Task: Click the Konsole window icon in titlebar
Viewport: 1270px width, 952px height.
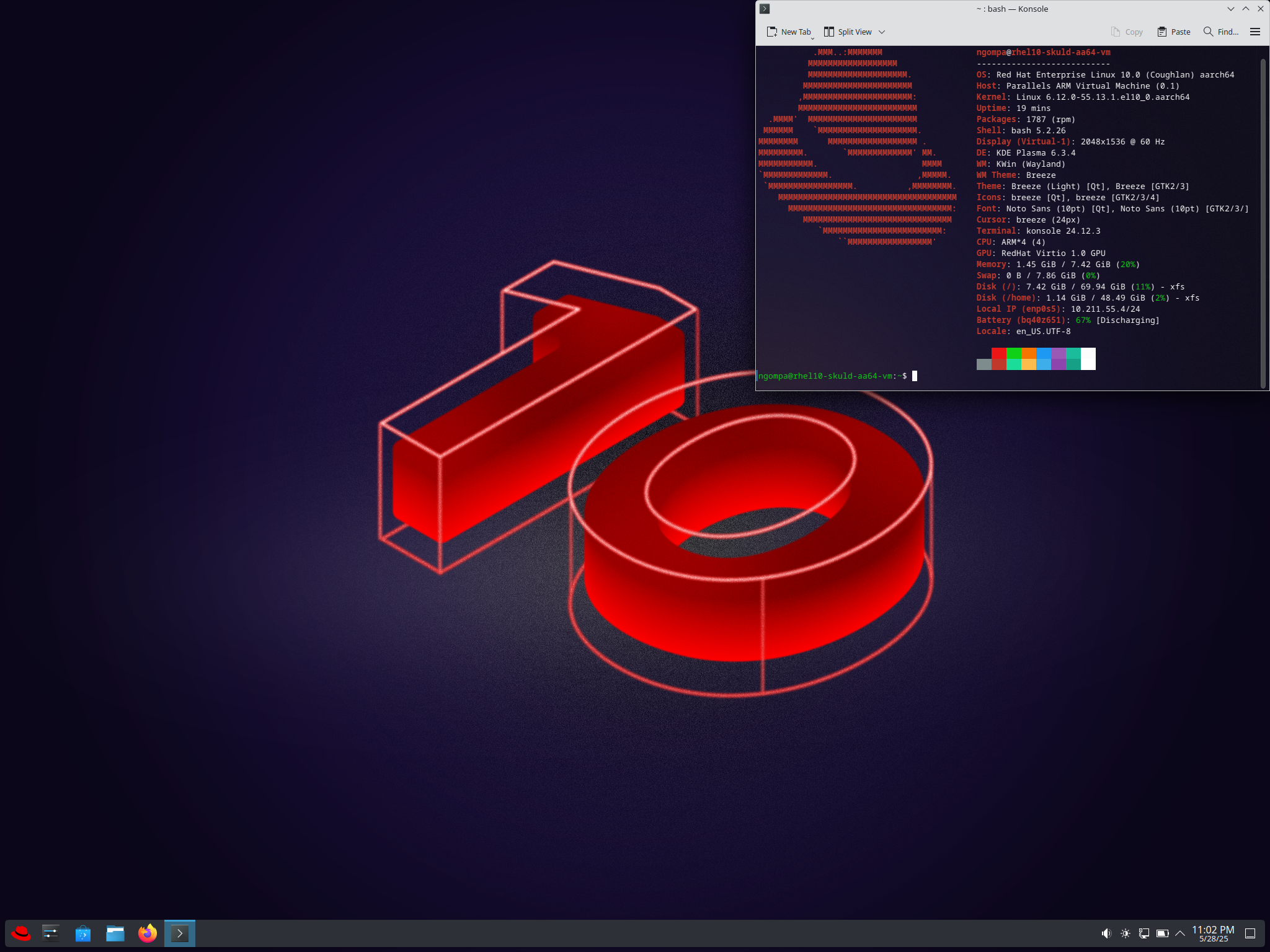Action: 765,9
